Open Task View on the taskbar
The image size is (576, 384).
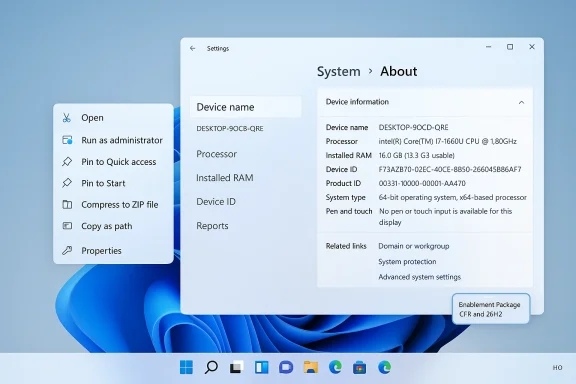[236, 367]
